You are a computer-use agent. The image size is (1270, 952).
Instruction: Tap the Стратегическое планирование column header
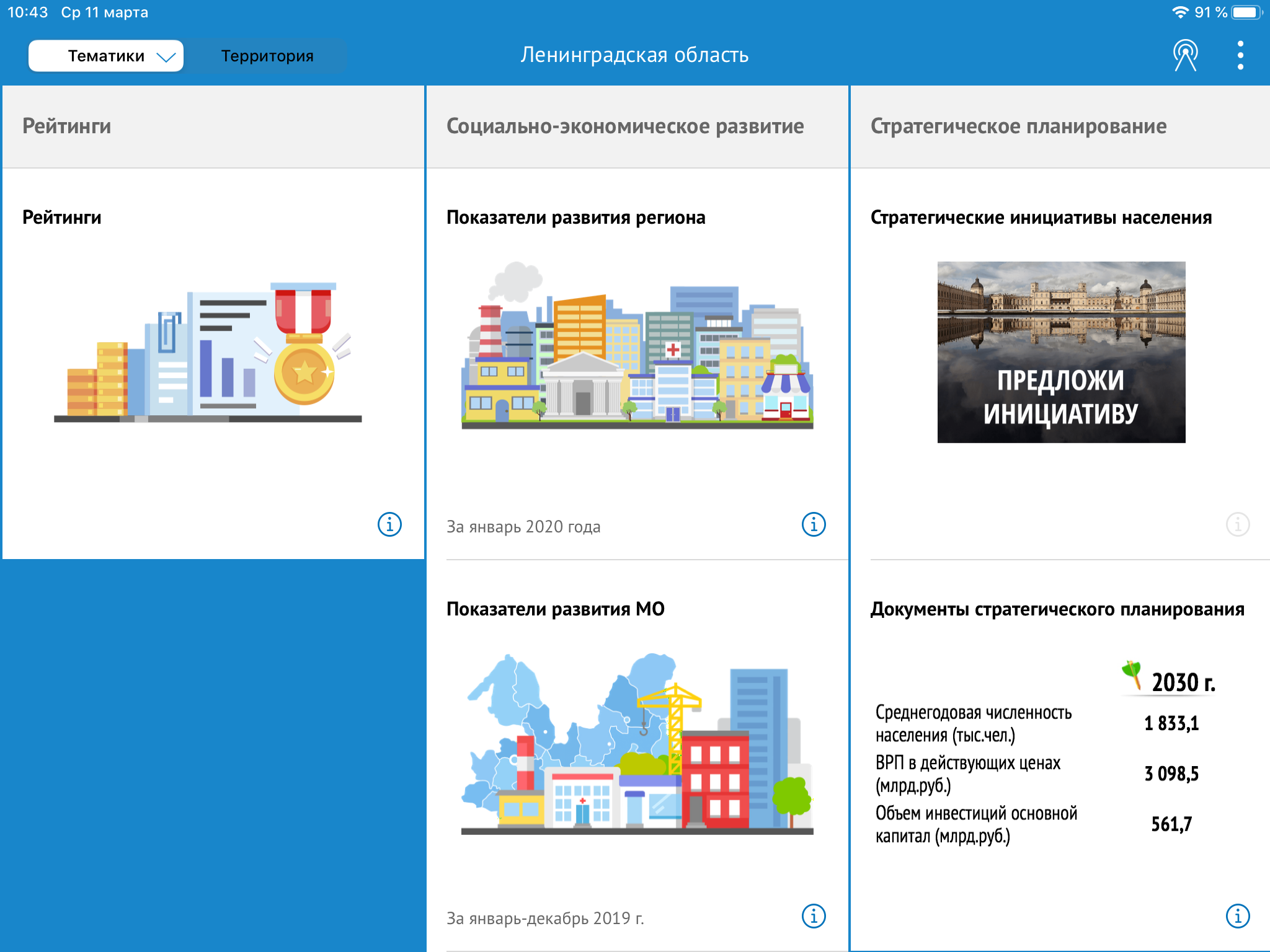click(1018, 126)
